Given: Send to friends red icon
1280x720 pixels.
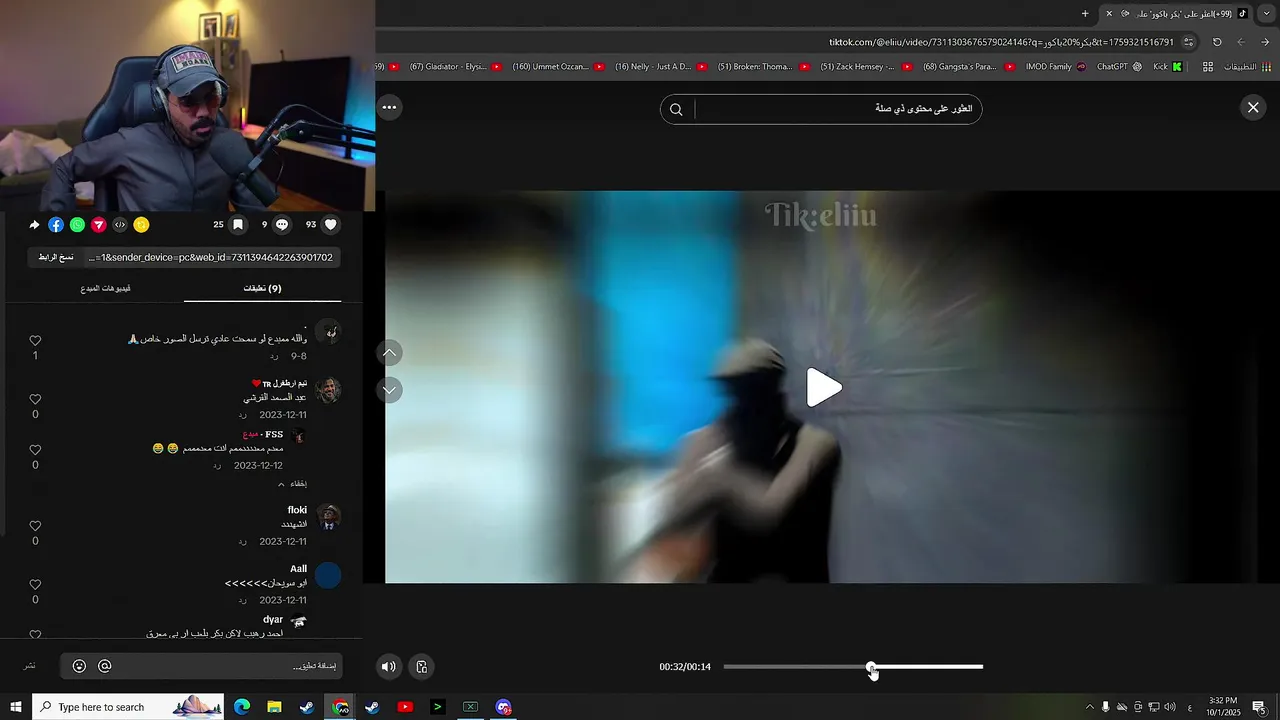Looking at the screenshot, I should 98,225.
